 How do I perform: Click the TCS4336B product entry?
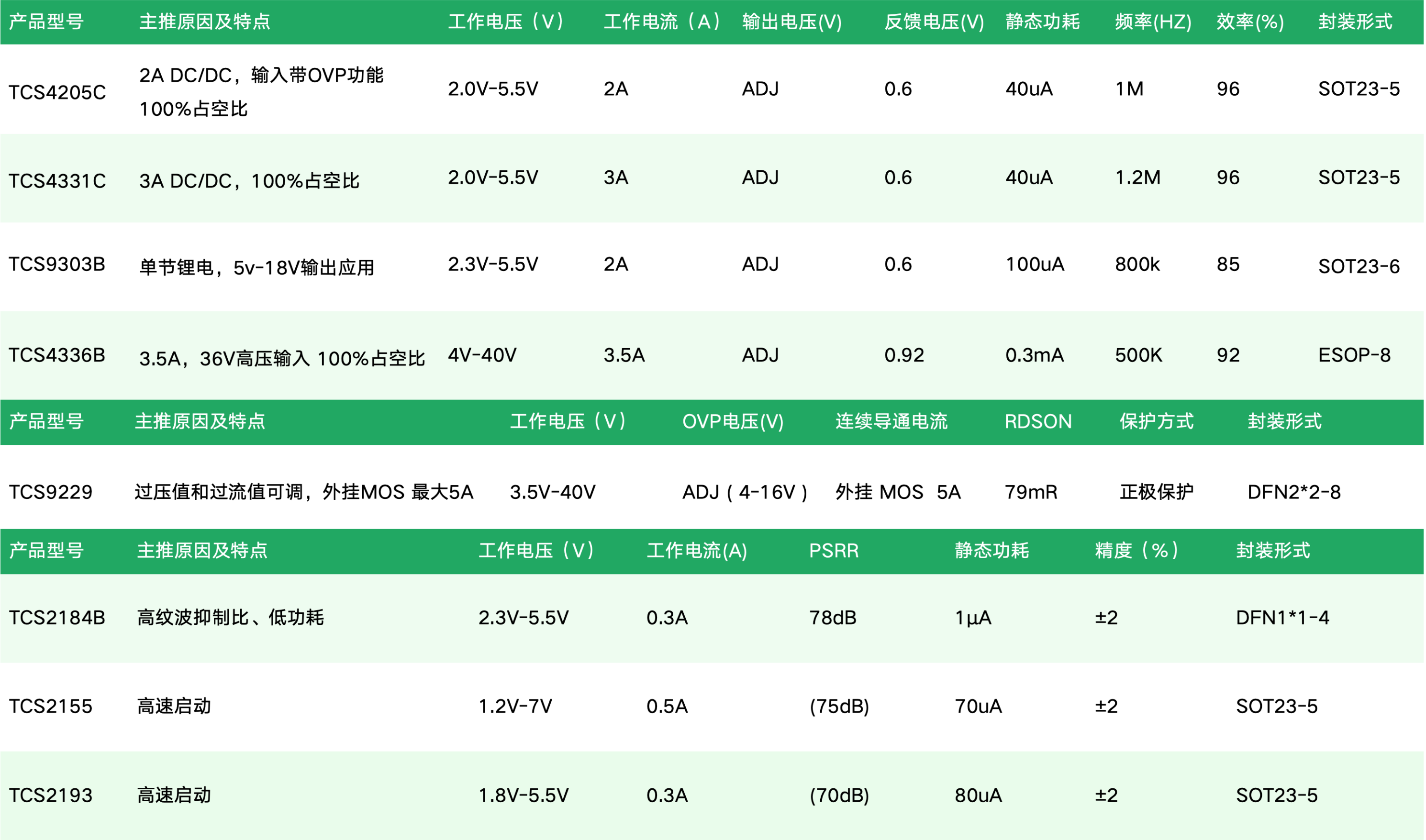point(56,355)
